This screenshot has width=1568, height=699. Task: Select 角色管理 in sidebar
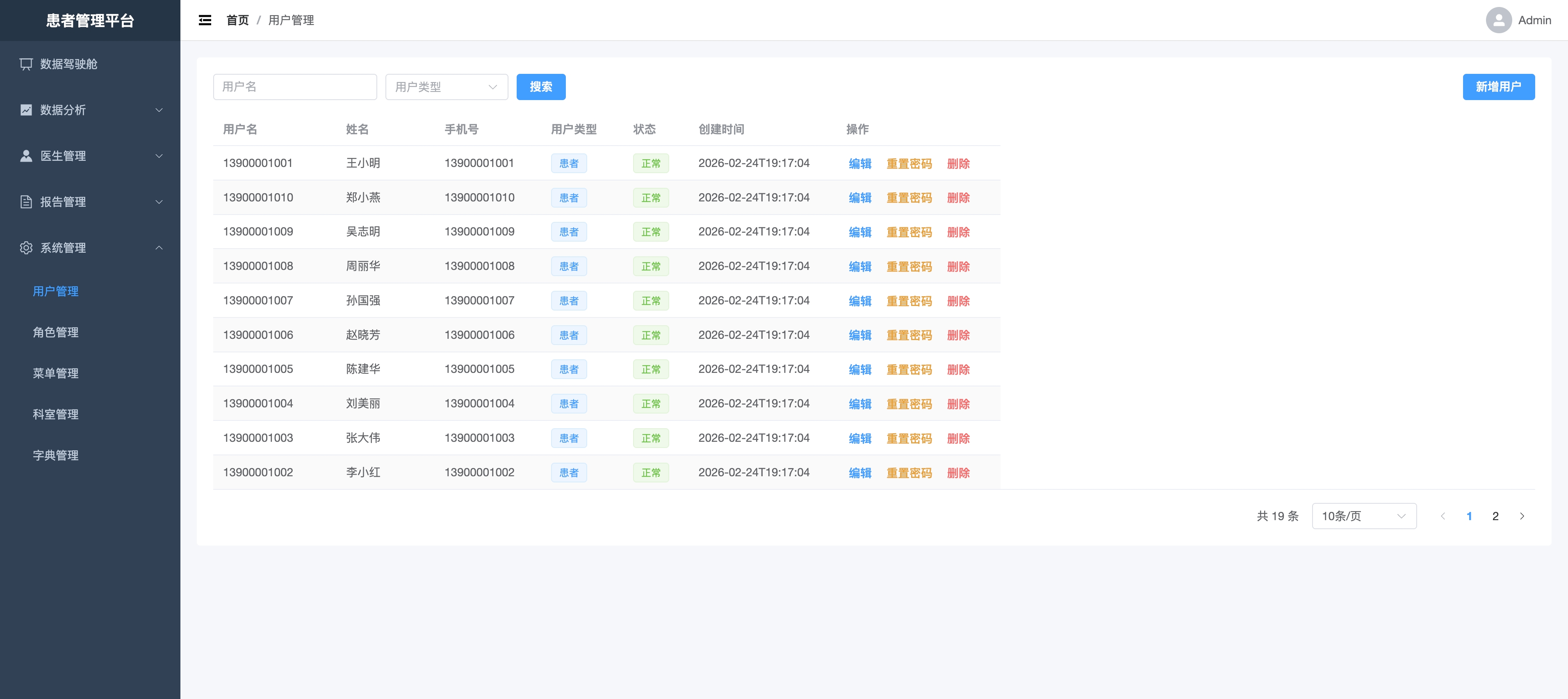[x=55, y=332]
